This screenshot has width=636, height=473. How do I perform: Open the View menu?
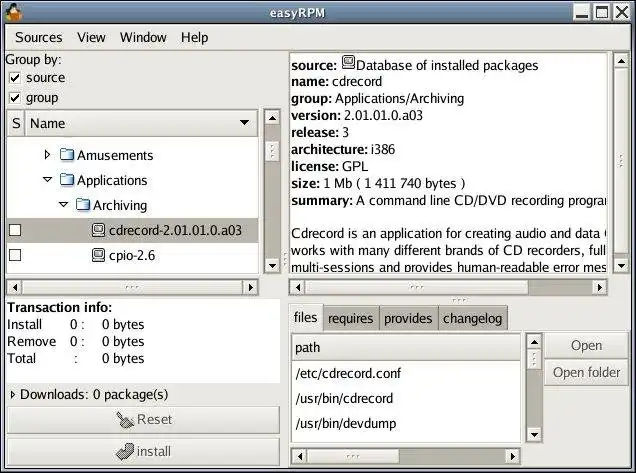pos(91,37)
